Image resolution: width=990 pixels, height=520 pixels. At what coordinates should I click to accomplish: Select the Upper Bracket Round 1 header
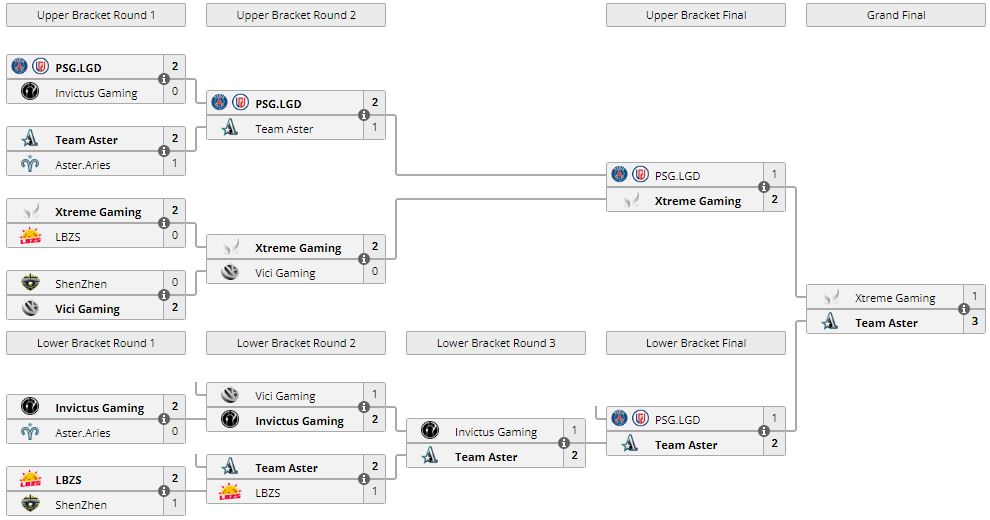point(96,15)
